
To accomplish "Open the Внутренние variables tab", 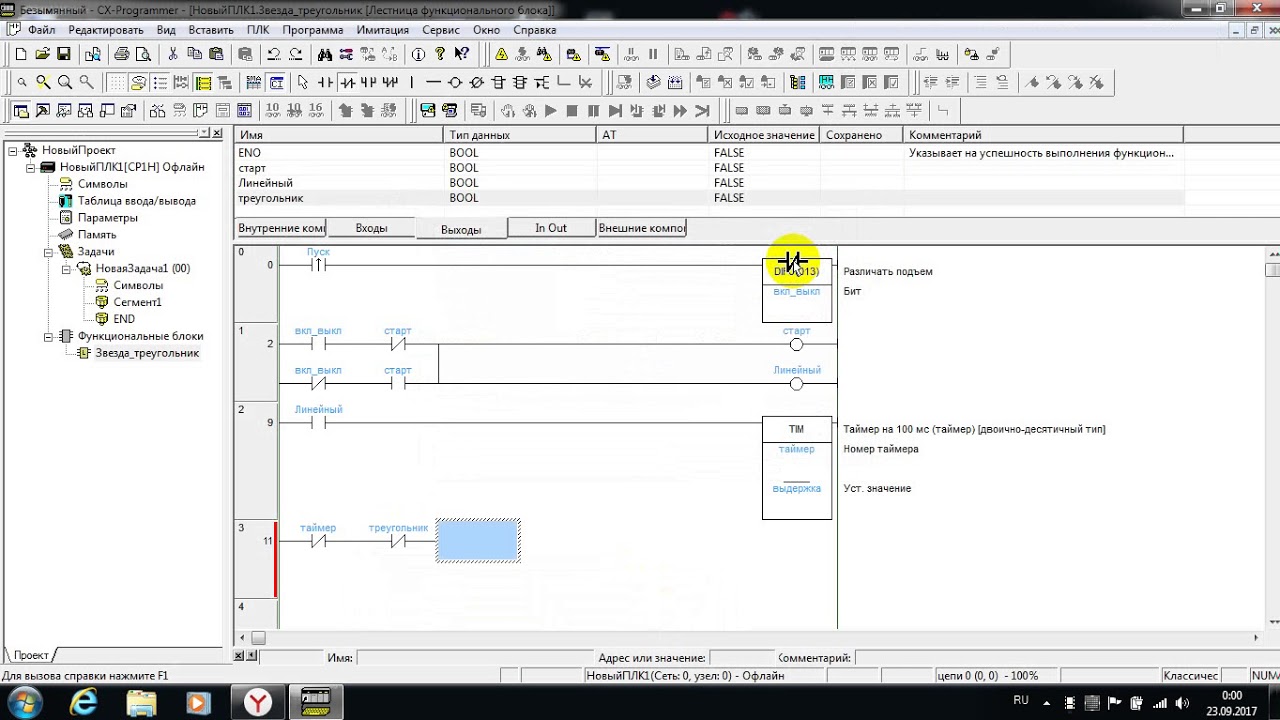I will (282, 228).
